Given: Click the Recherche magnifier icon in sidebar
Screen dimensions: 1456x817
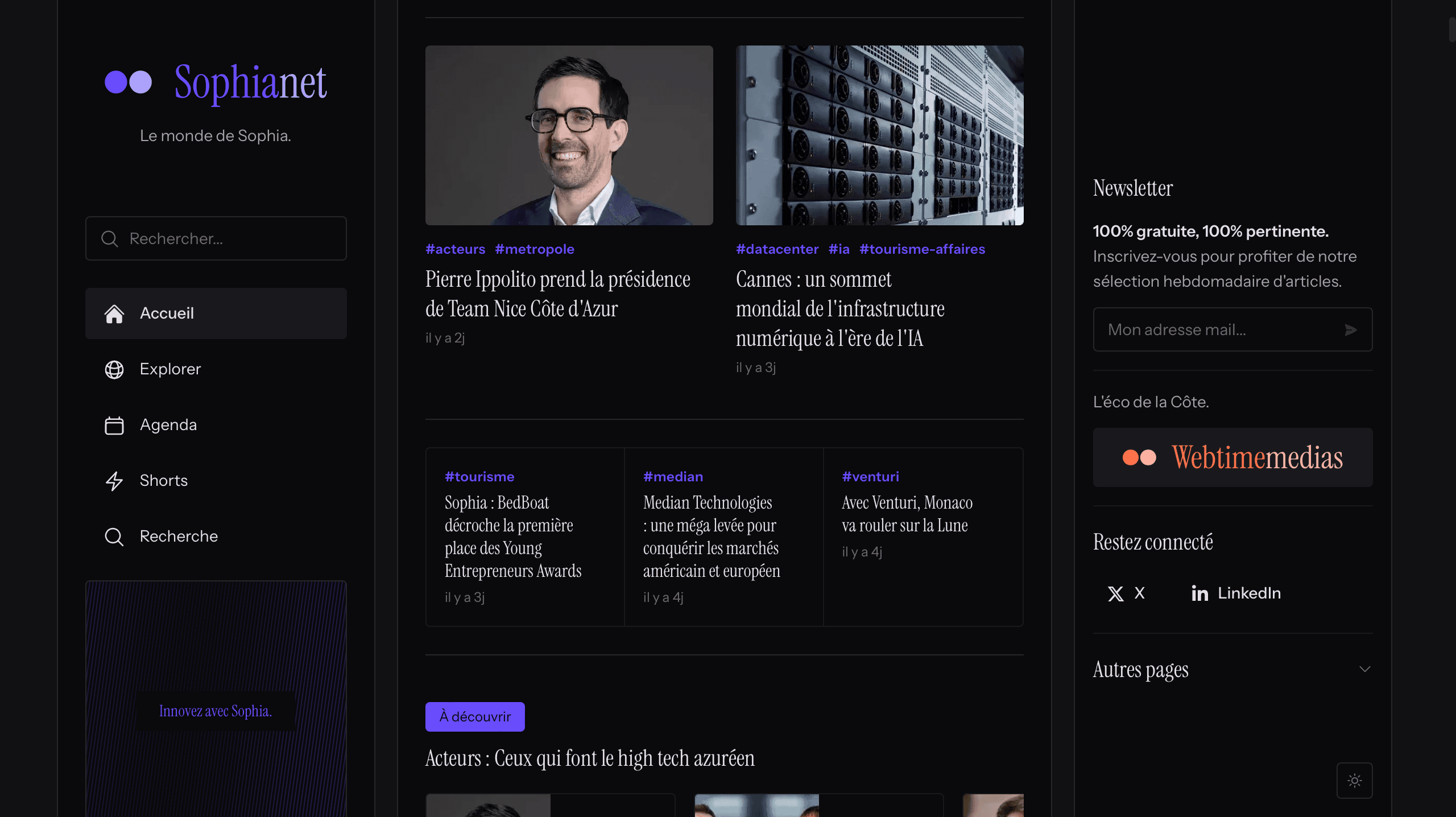Looking at the screenshot, I should click(x=114, y=537).
